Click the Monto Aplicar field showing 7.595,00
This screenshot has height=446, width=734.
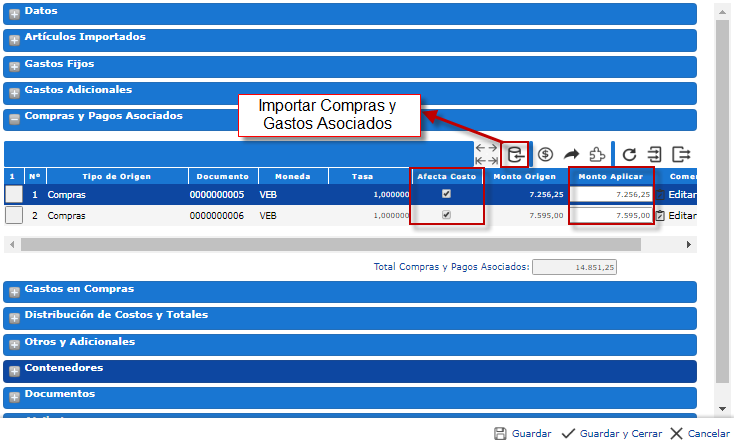point(611,215)
